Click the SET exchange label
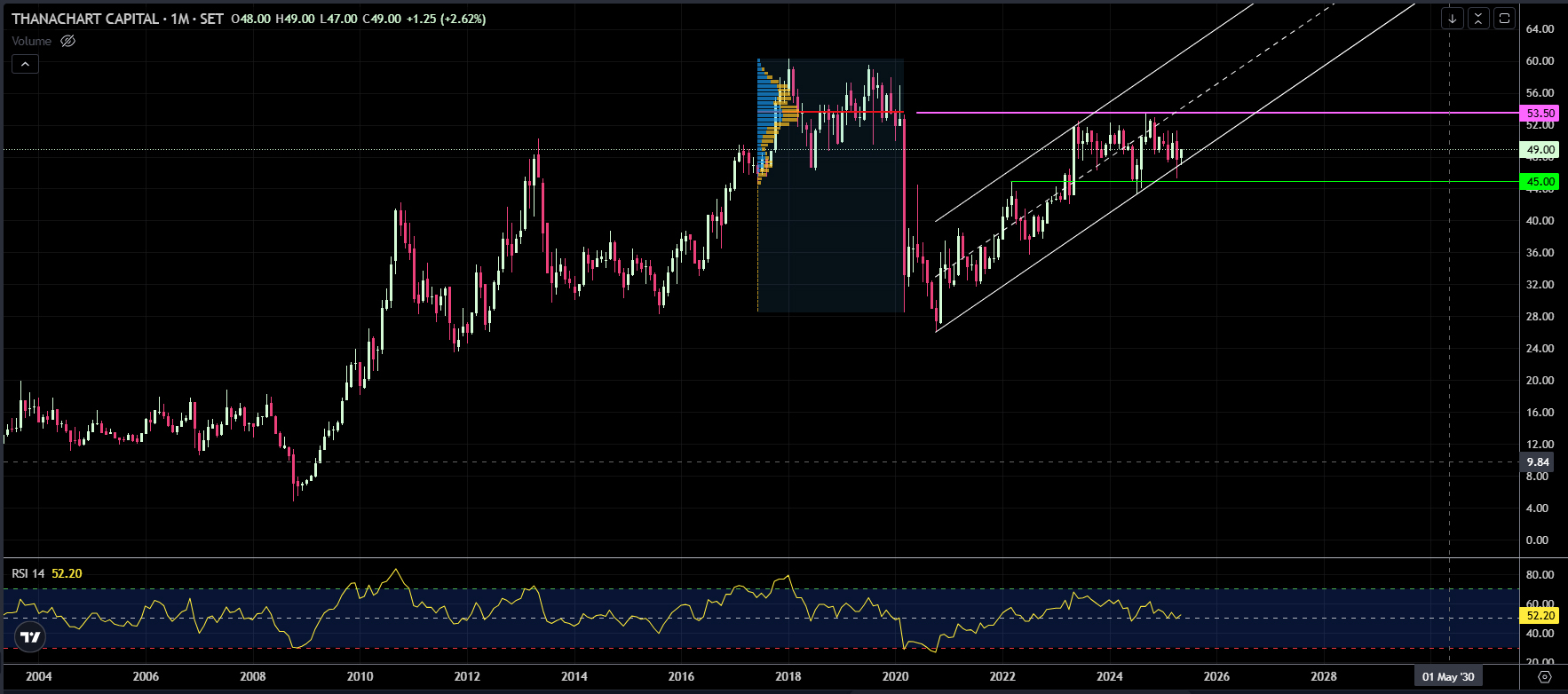Viewport: 1568px width, 694px height. [x=211, y=19]
